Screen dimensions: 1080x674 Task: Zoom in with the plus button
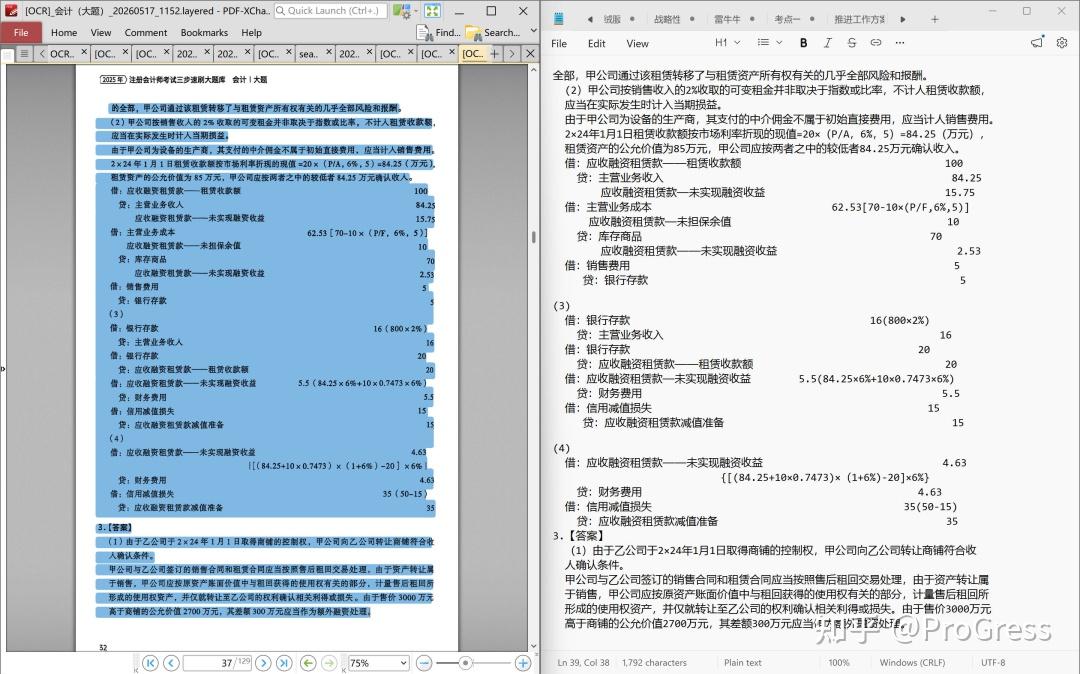click(523, 663)
